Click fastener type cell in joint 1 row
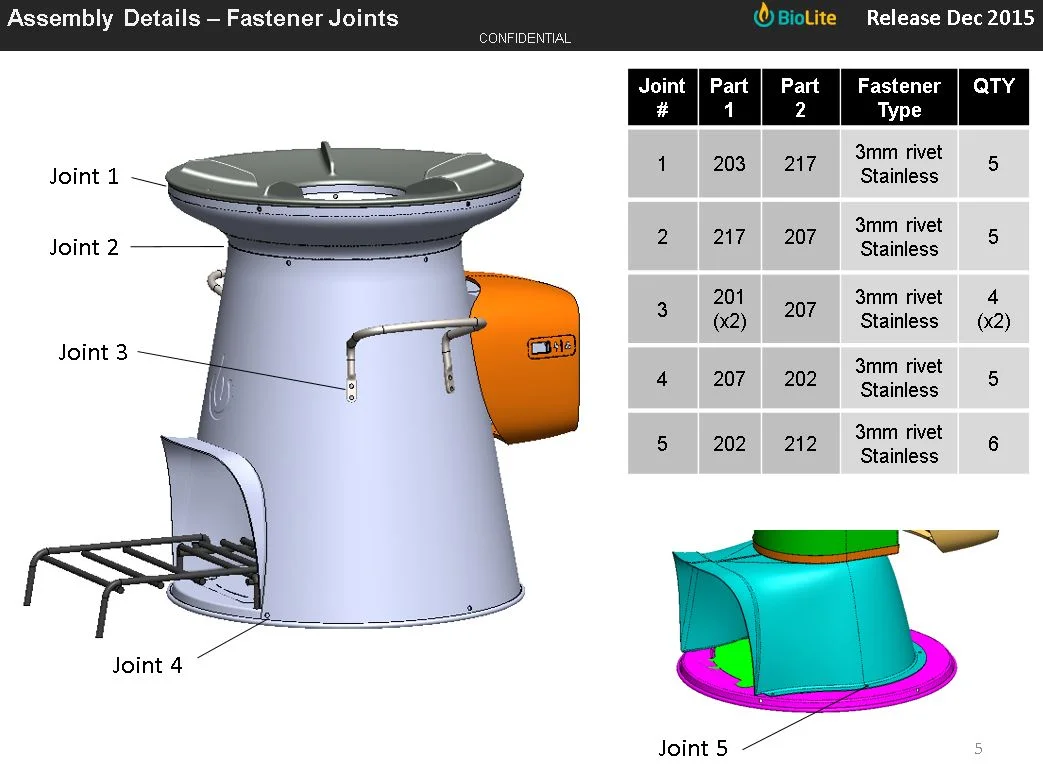 click(x=899, y=164)
